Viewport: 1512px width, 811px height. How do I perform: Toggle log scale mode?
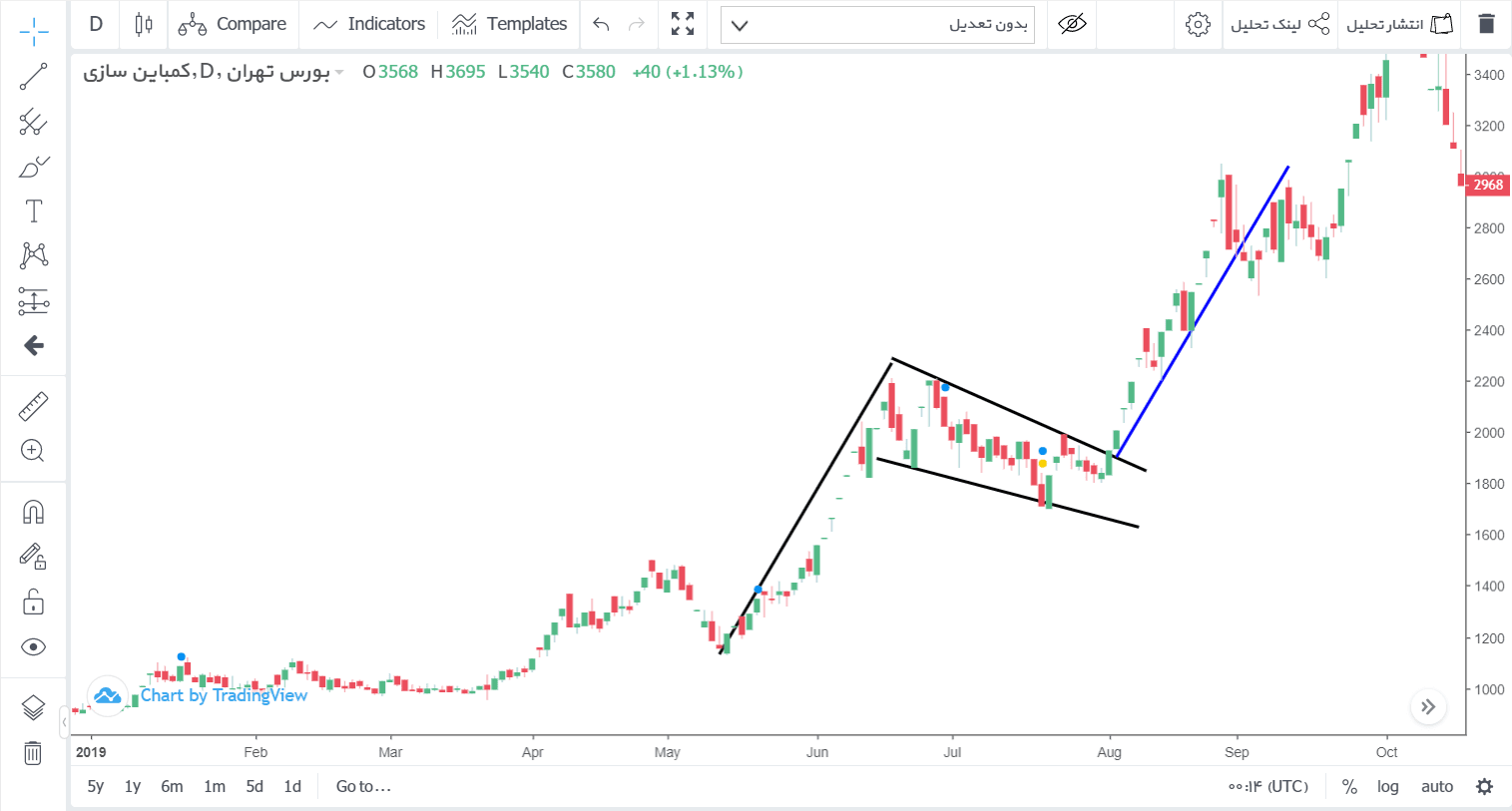coord(1388,786)
